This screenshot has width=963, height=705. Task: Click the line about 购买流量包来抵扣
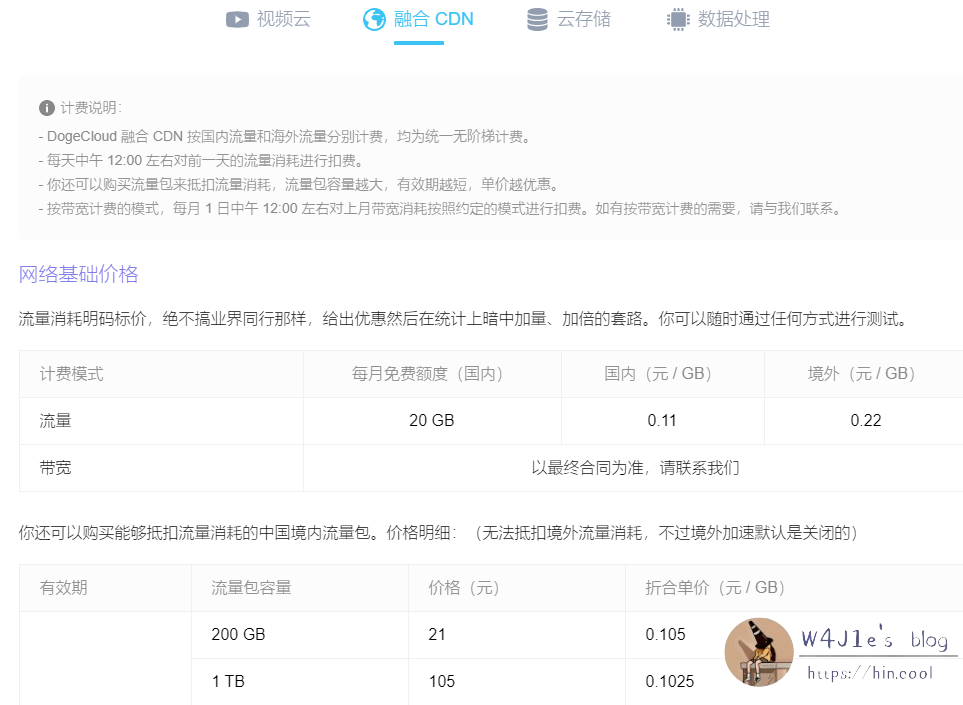[300, 185]
